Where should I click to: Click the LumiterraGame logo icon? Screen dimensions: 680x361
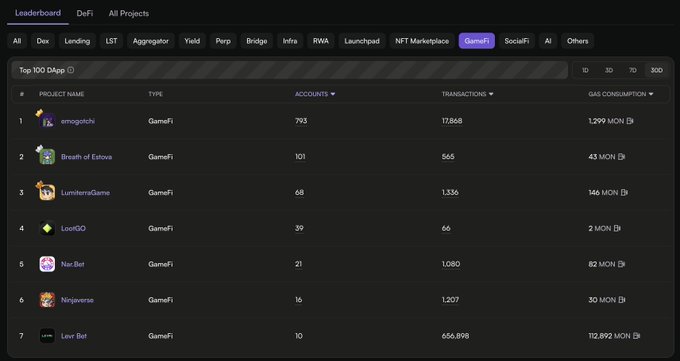[47, 192]
